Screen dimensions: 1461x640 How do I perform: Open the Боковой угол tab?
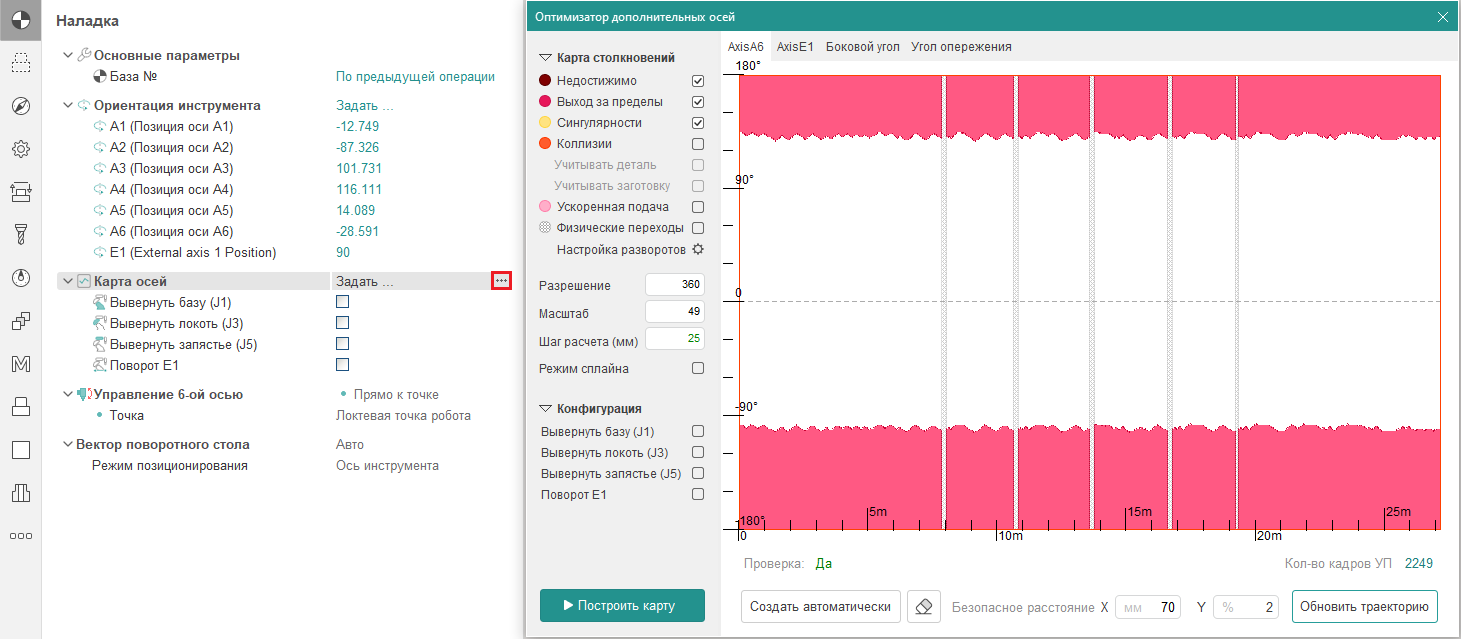(x=862, y=47)
